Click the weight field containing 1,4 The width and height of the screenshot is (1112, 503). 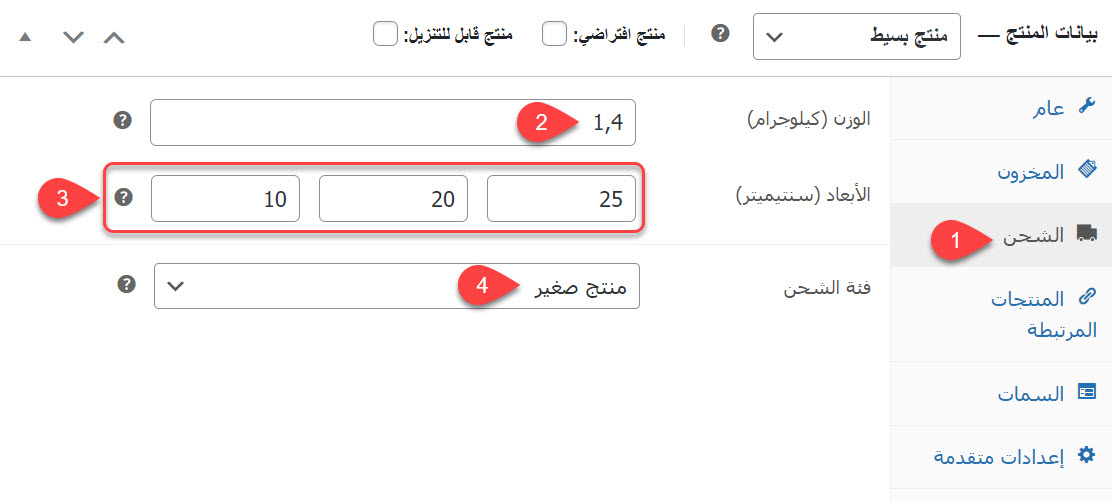[x=392, y=122]
